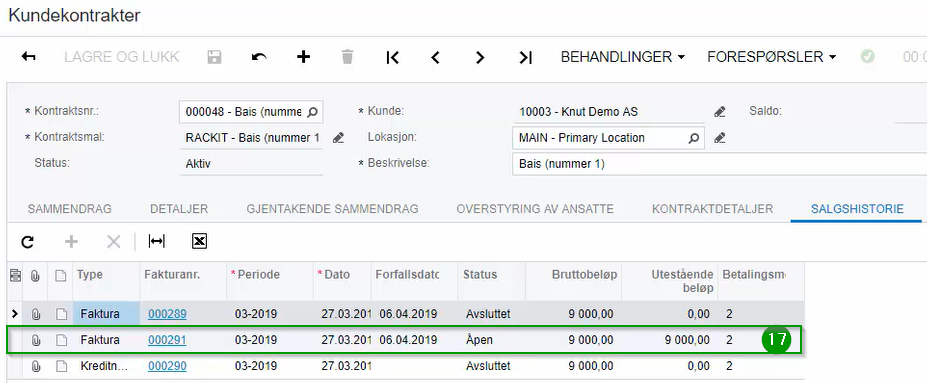Image resolution: width=927 pixels, height=383 pixels.
Task: Open Kontraktsnr. lookup selector
Action: [313, 112]
